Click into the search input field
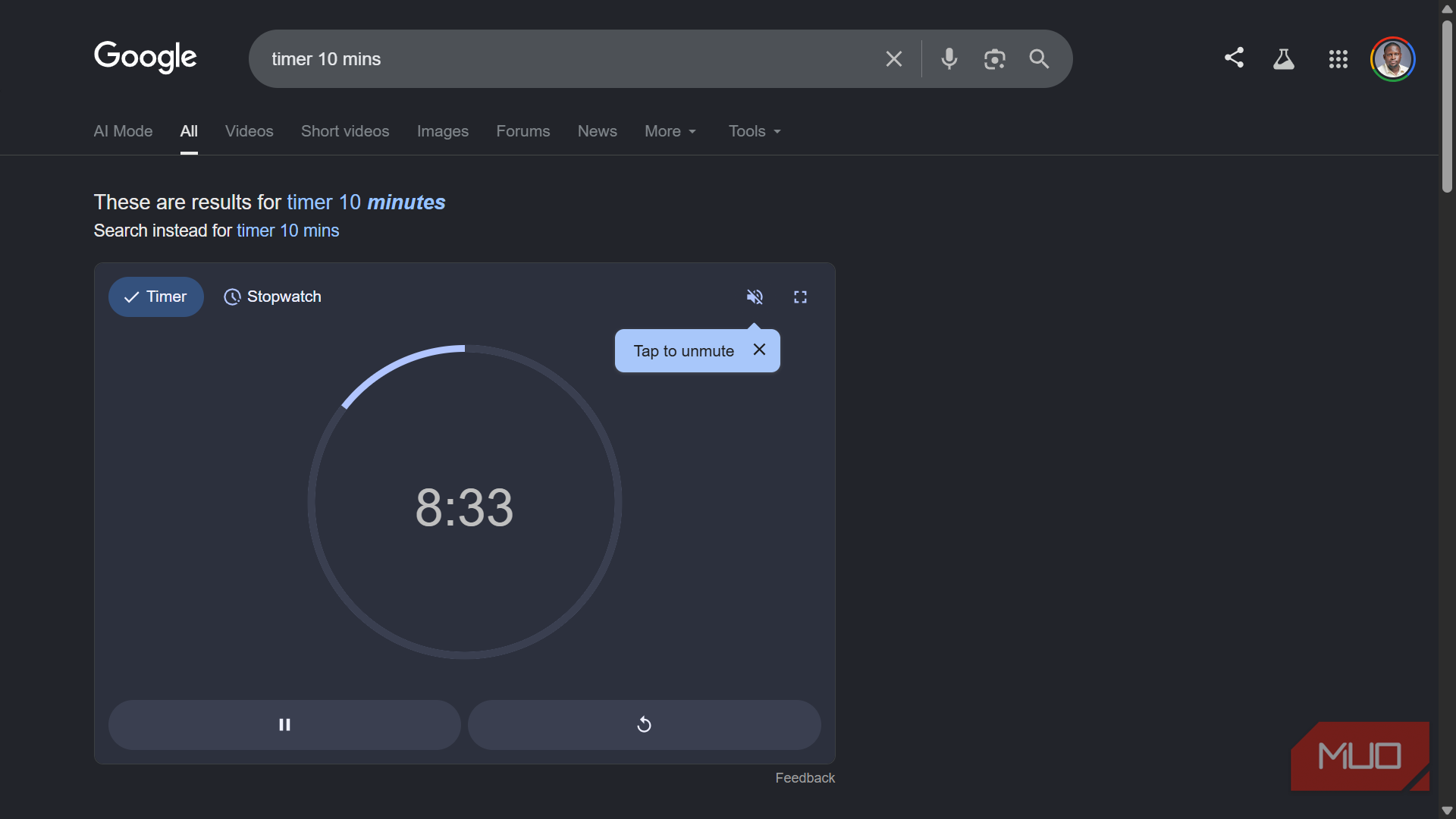 click(x=569, y=59)
